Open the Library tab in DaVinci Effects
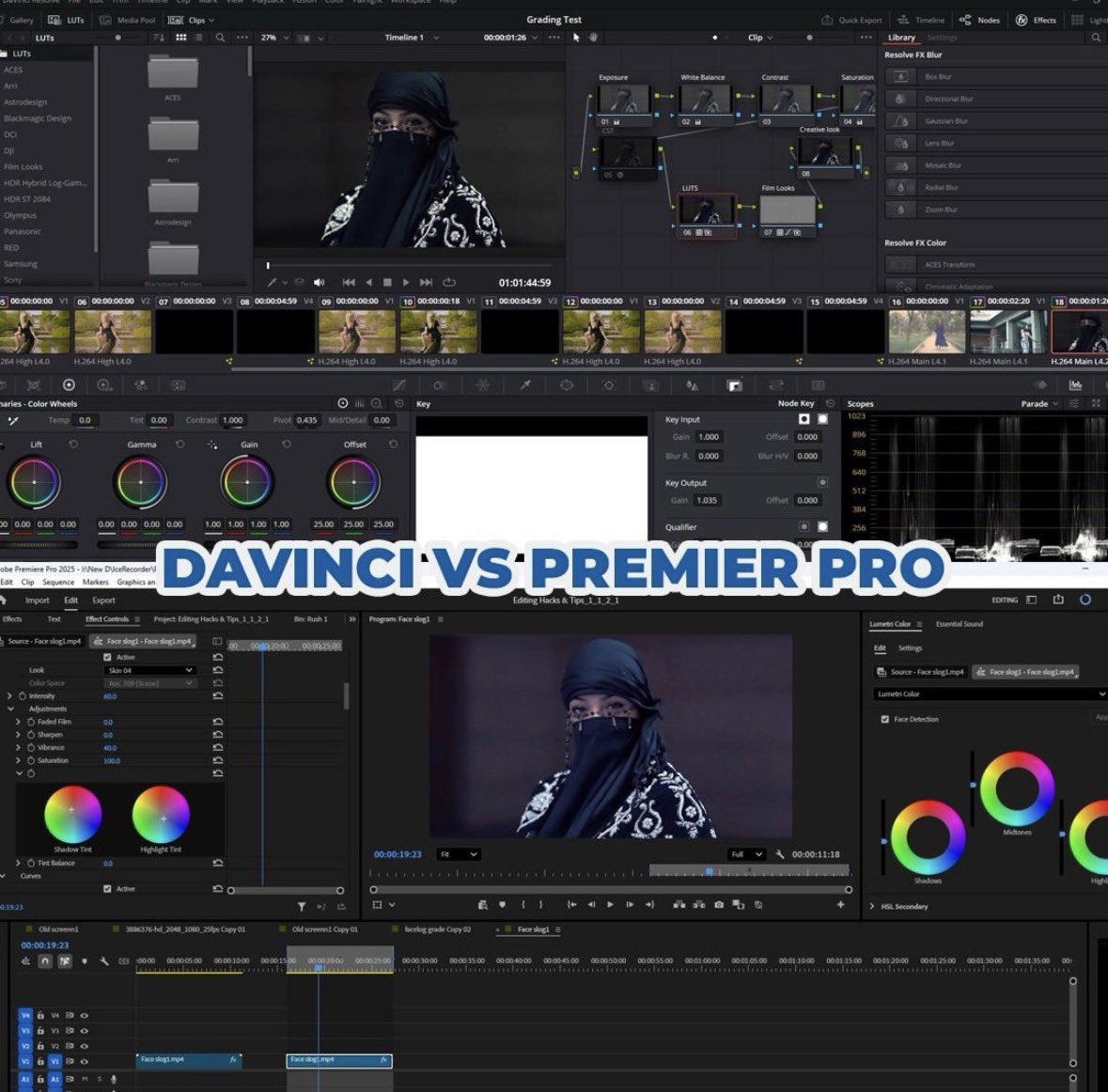Screen dimensions: 1108x1092 pos(901,38)
